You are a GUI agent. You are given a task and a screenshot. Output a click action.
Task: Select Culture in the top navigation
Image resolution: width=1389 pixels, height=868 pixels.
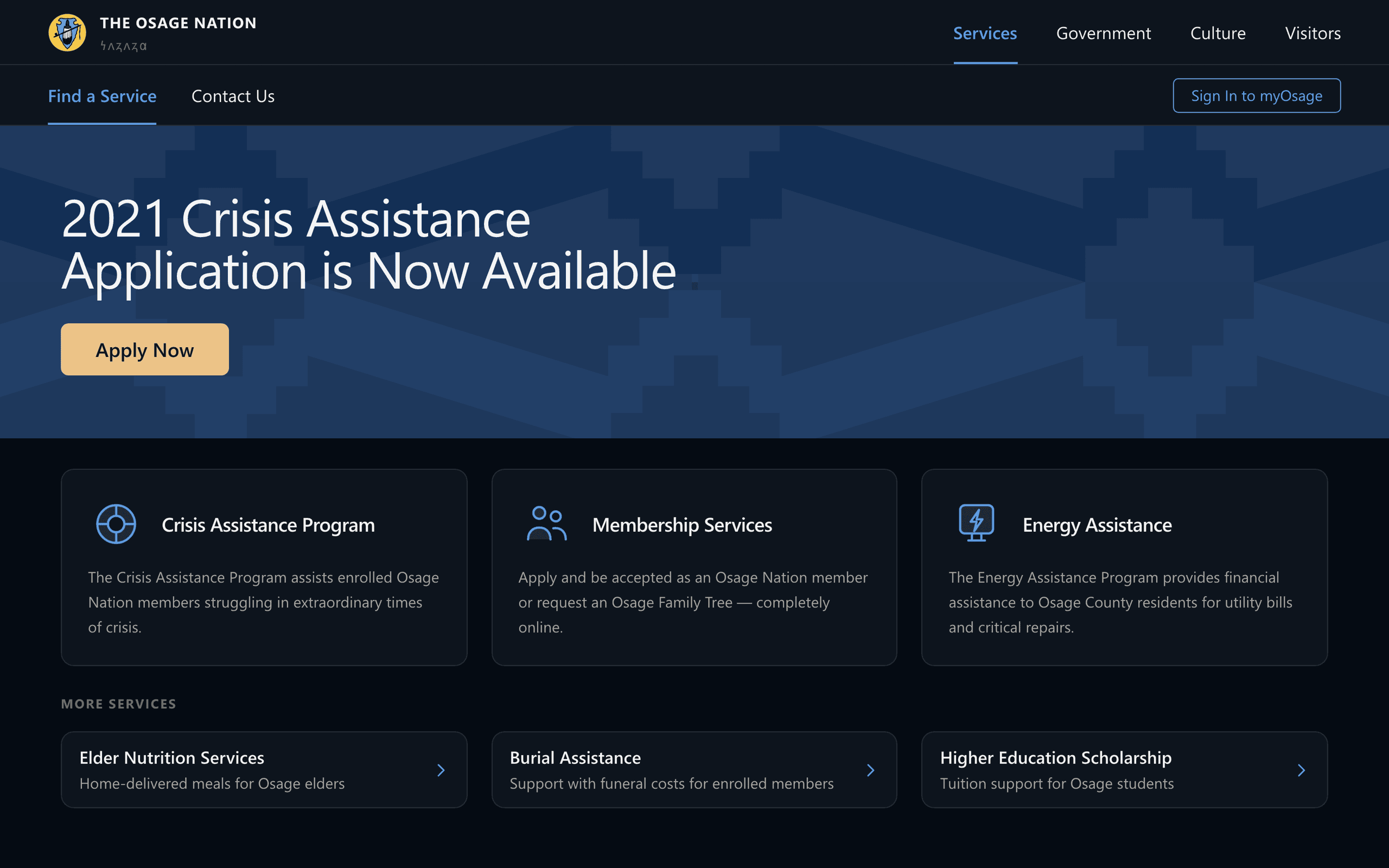1218,33
